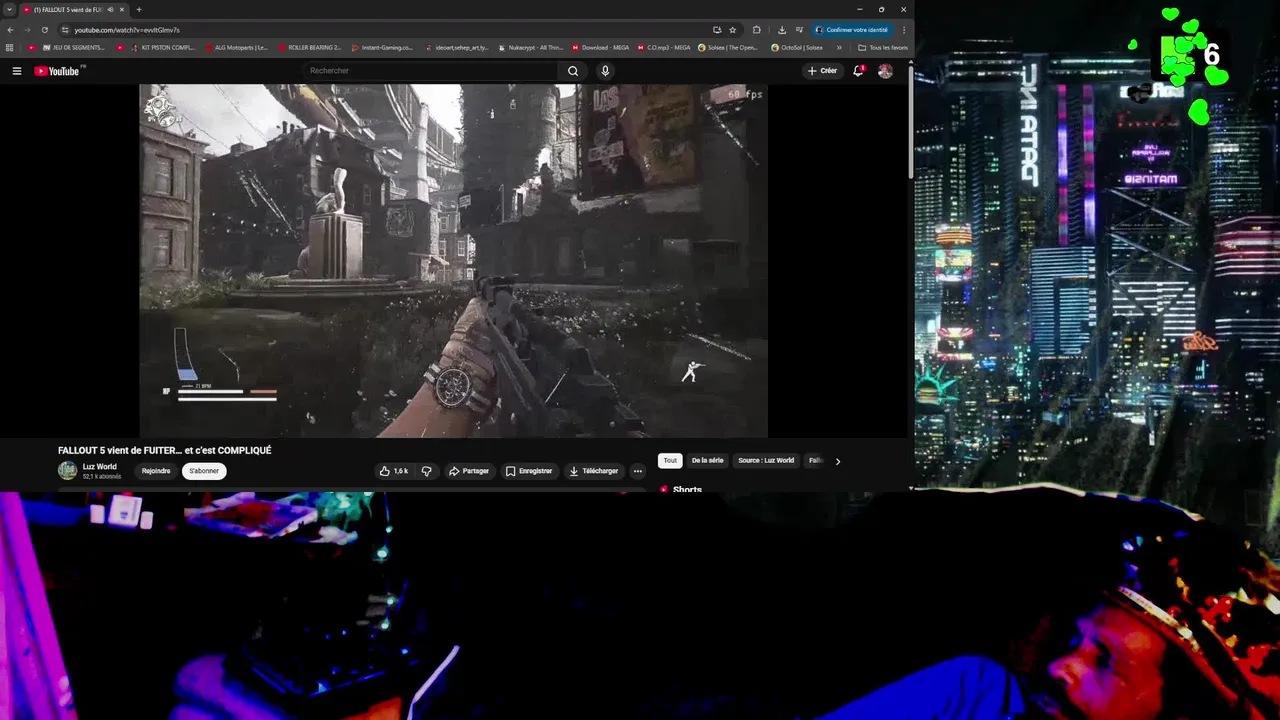This screenshot has height=720, width=1280.
Task: Click the video player area
Action: tap(453, 260)
